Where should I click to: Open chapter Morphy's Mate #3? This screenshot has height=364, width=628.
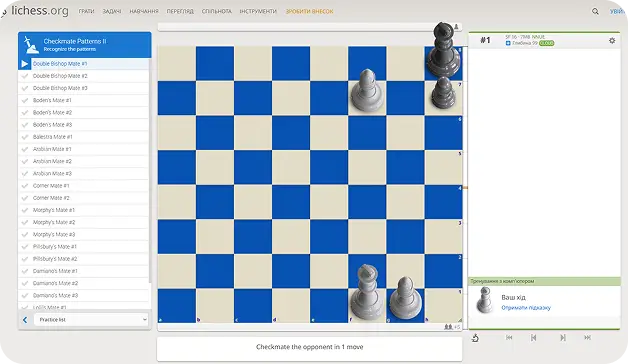click(x=84, y=235)
